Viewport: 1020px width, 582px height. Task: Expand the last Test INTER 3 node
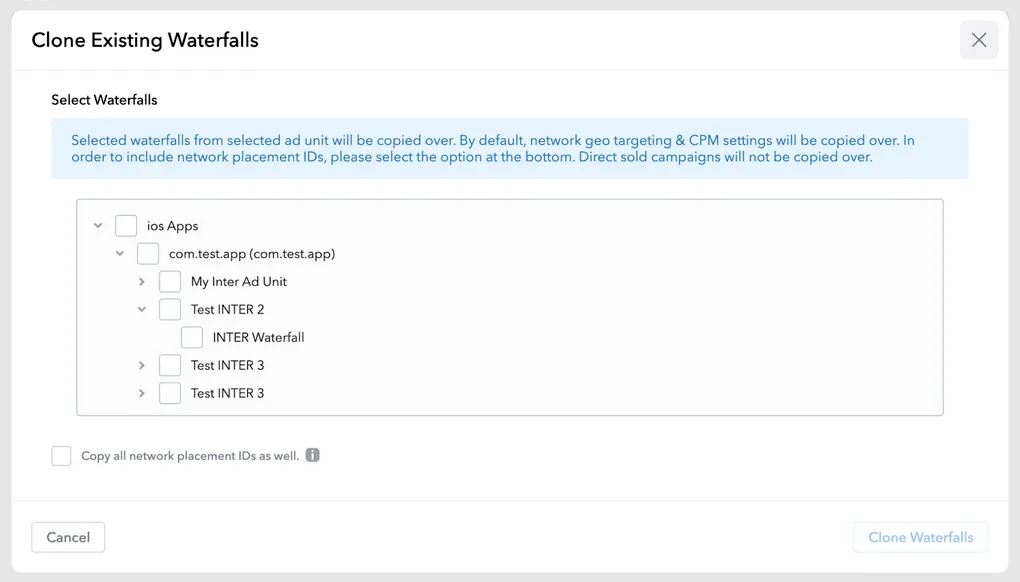pos(142,394)
